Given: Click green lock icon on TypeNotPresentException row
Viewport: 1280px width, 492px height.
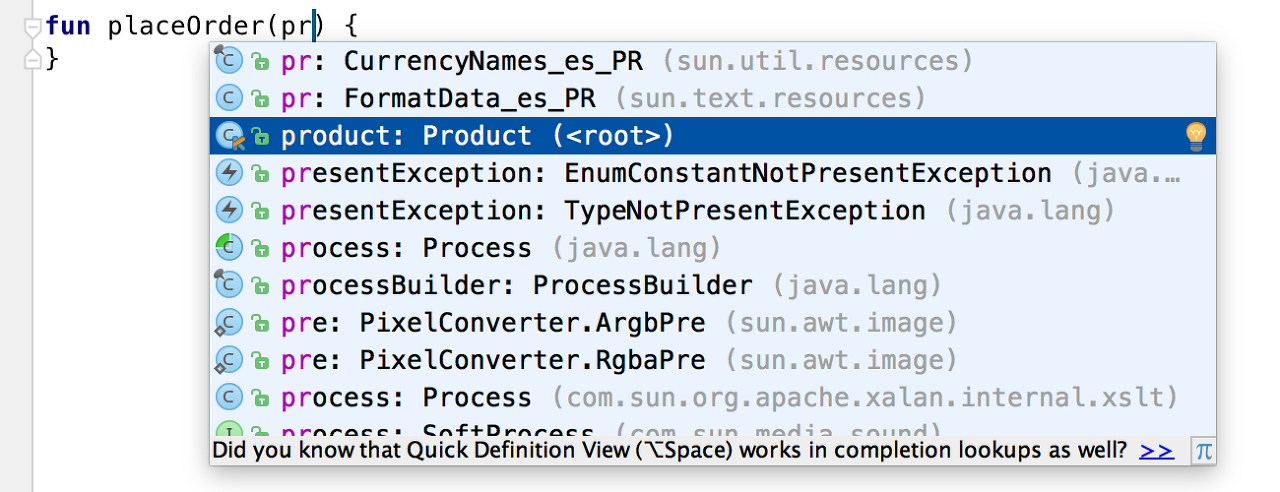Looking at the screenshot, I should [x=260, y=212].
